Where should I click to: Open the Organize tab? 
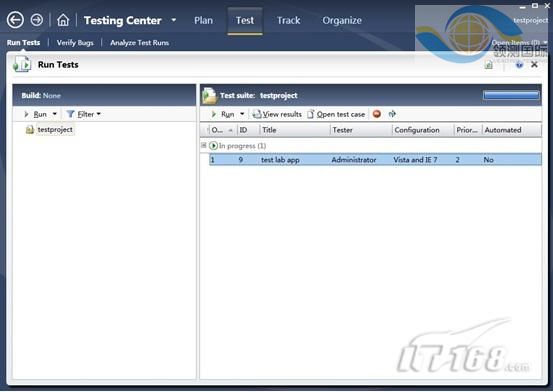click(342, 20)
